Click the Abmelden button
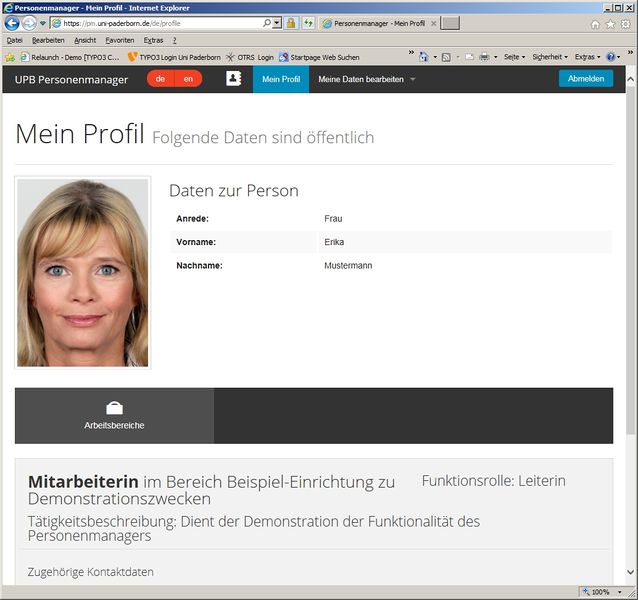The width and height of the screenshot is (638, 600). point(586,79)
